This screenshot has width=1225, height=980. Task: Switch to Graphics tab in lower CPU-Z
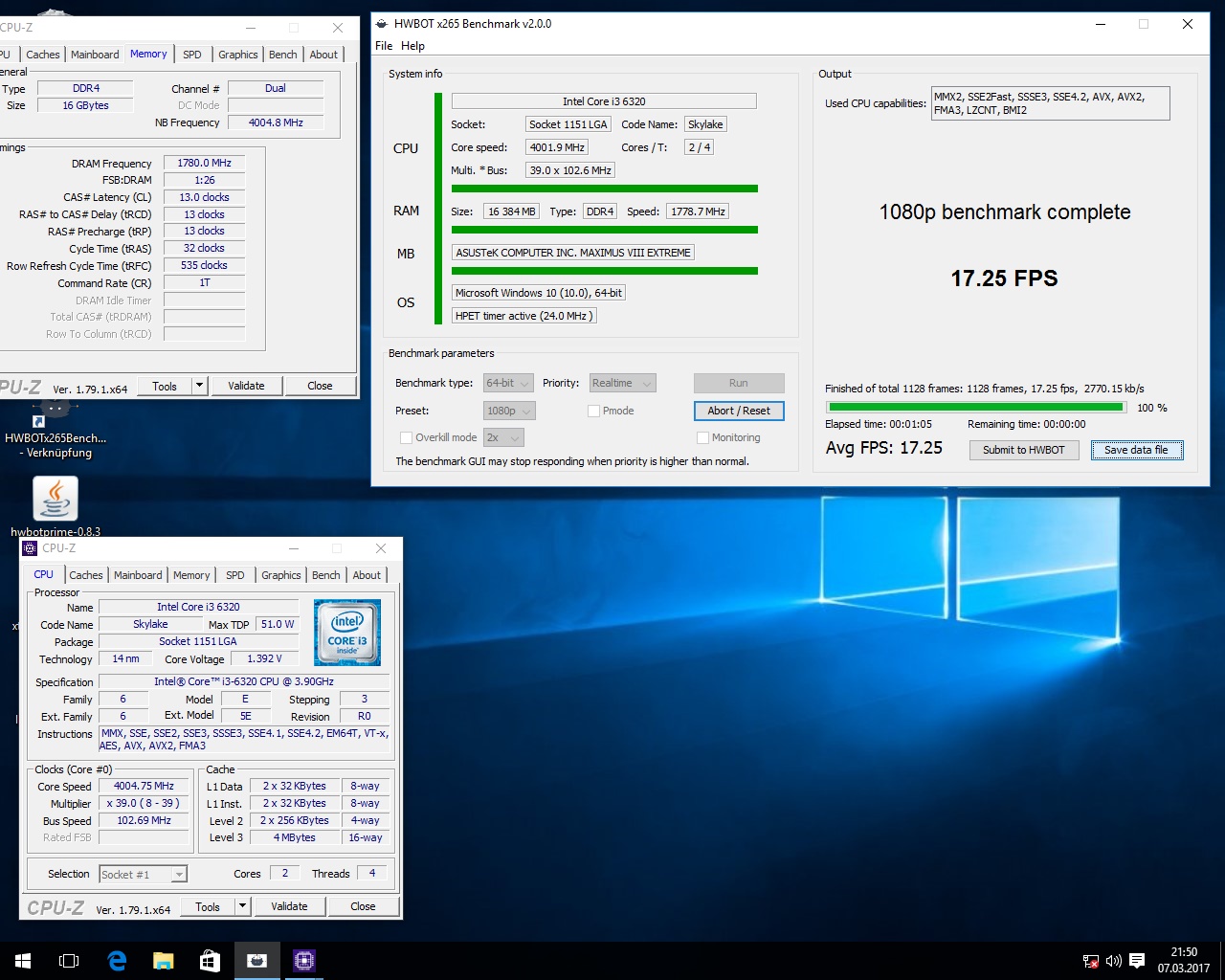click(x=281, y=575)
